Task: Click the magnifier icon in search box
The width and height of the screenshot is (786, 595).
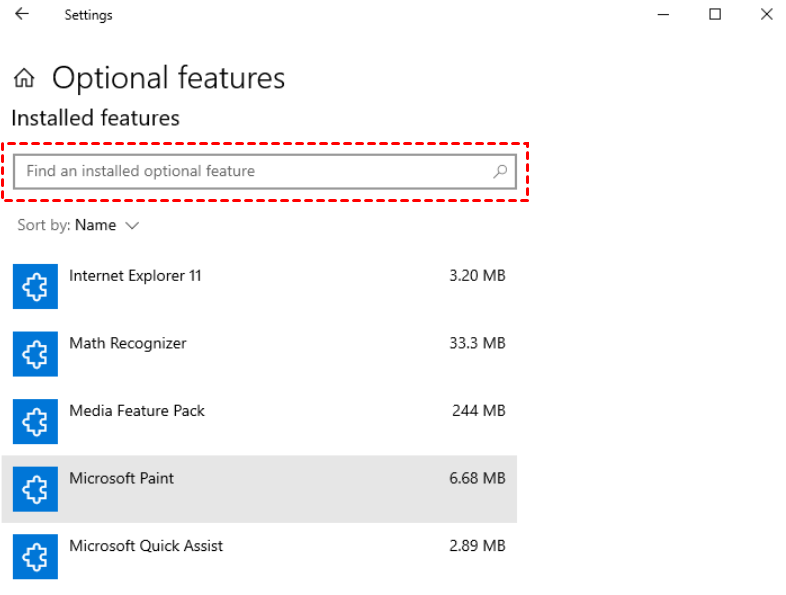Action: (x=500, y=172)
